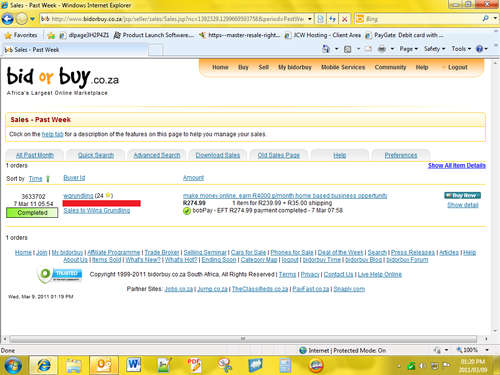Viewport: 500px width, 375px height.
Task: Open Favorites star button
Action: tap(21, 35)
